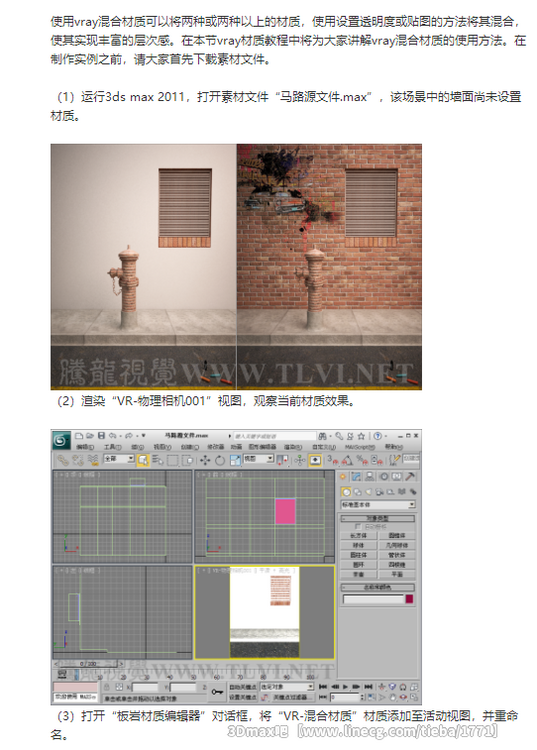
Task: Select the Lights category icon
Action: [368, 492]
